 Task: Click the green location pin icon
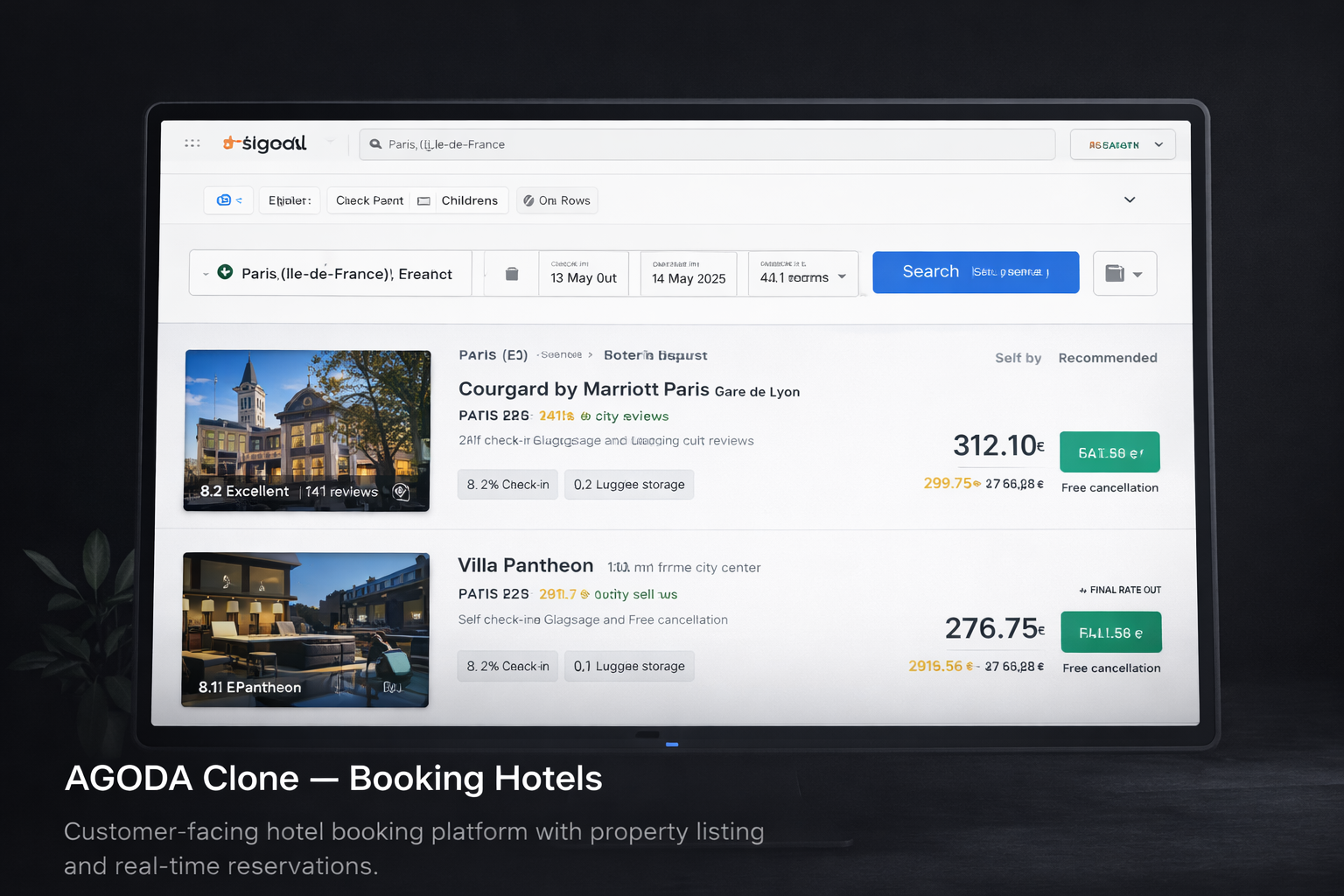pos(225,272)
